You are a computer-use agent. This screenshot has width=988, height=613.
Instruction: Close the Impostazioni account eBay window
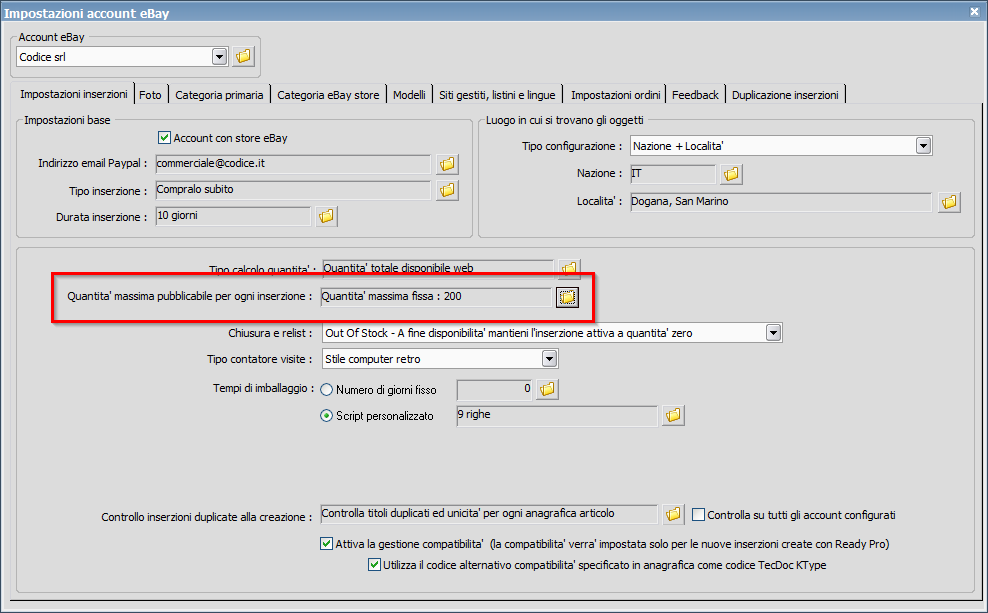pyautogui.click(x=974, y=11)
